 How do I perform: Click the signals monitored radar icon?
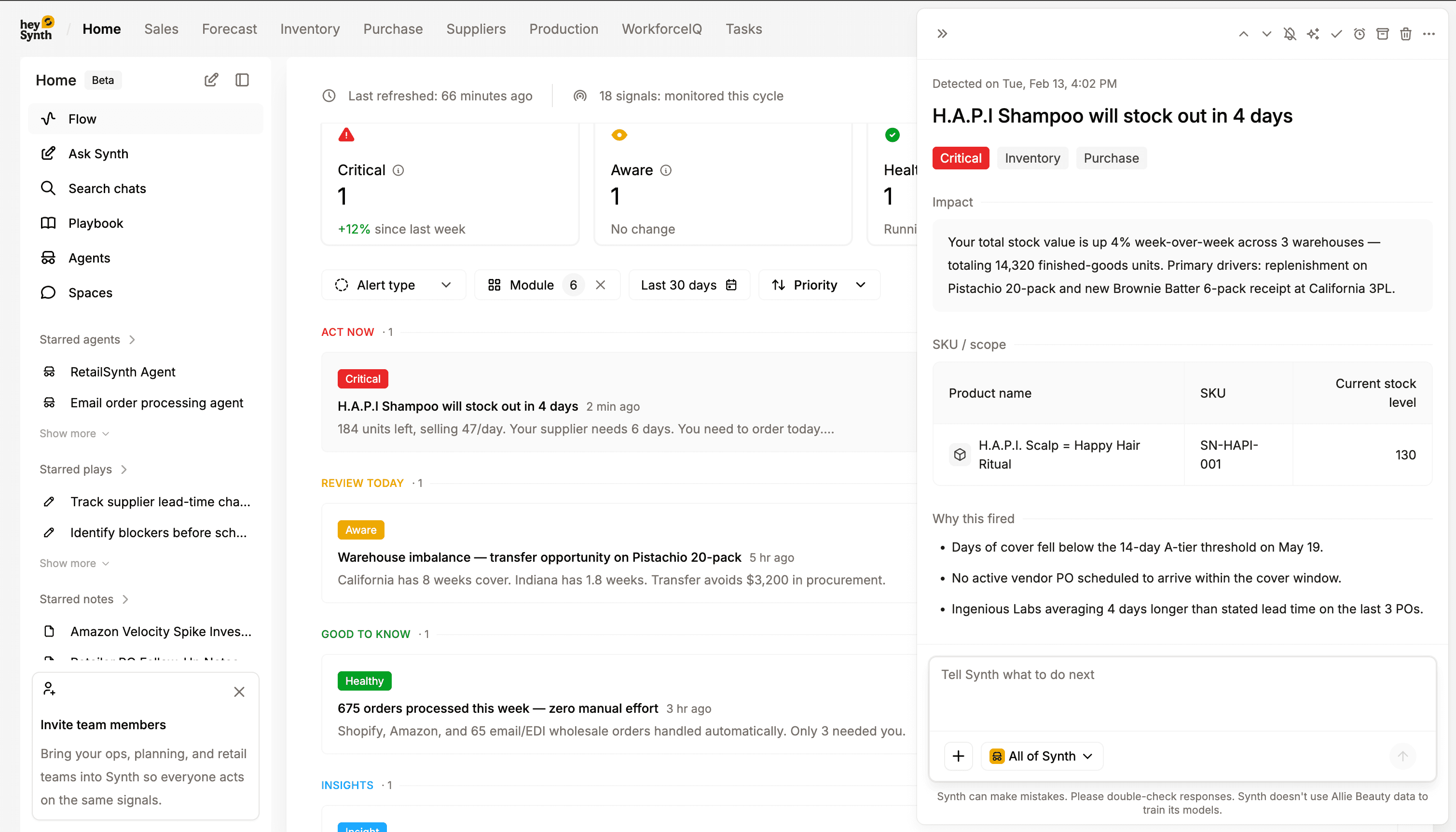580,96
